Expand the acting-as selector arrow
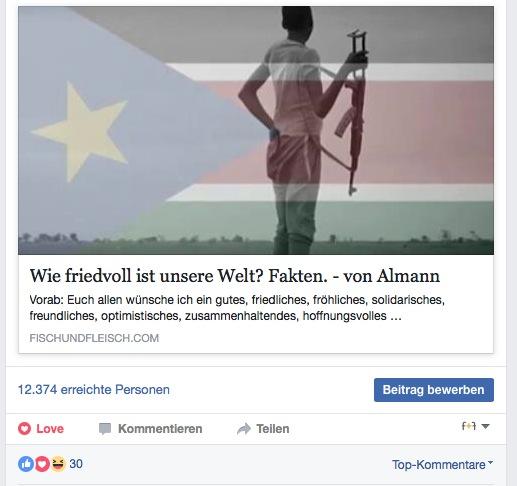517x486 pixels. point(486,426)
